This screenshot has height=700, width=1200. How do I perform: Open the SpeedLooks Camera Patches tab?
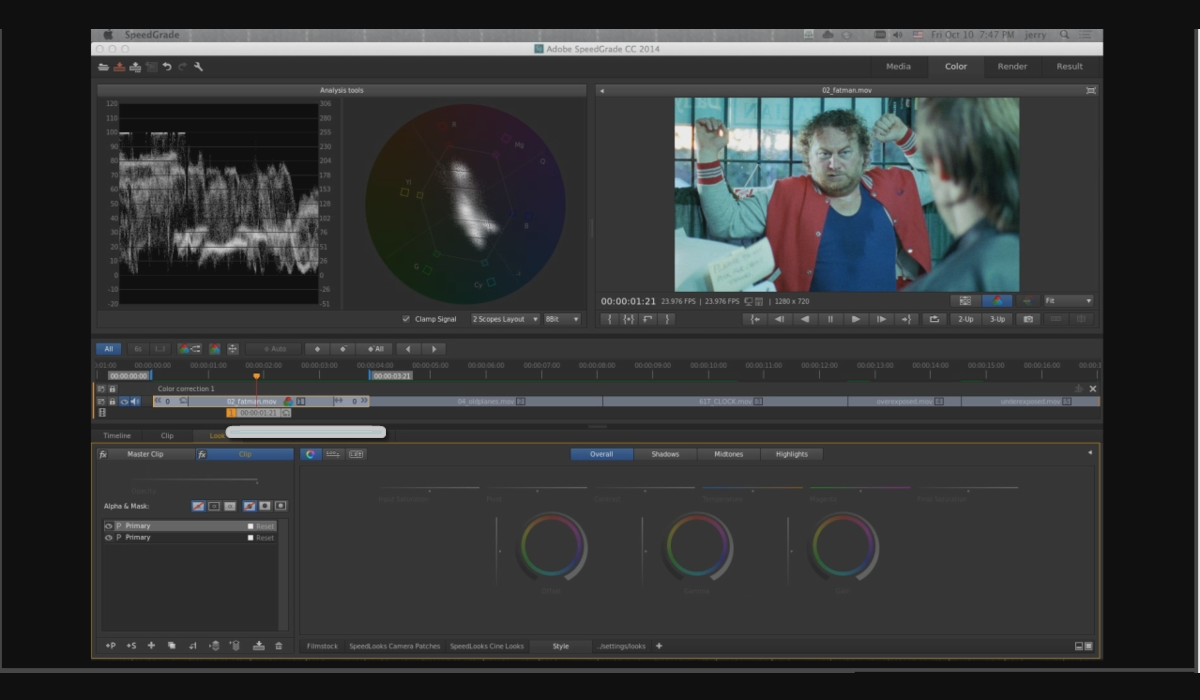394,646
